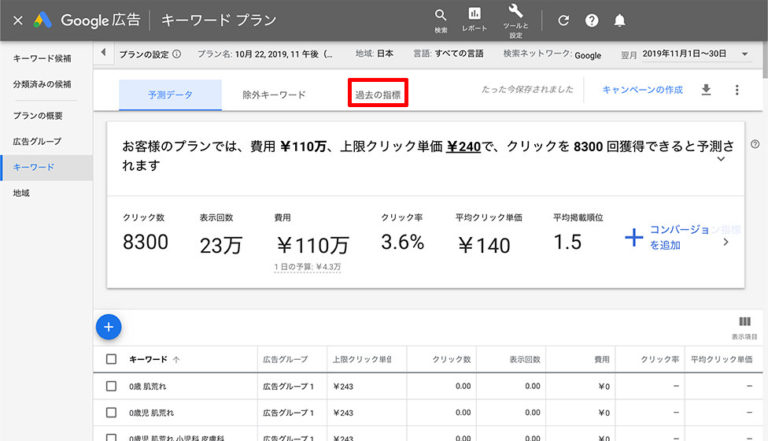This screenshot has width=768, height=441.
Task: Click 検索ネットワーク: Google setting
Action: pos(552,54)
